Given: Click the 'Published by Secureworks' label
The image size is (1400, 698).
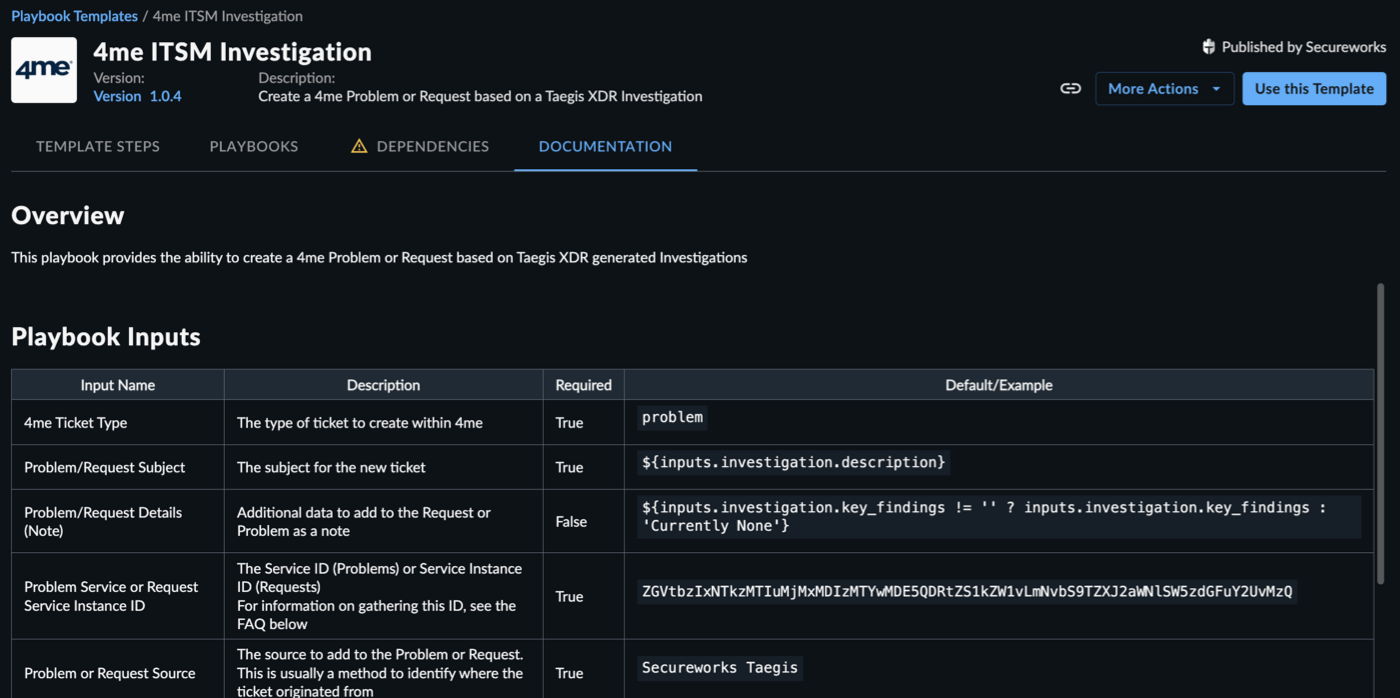Looking at the screenshot, I should pyautogui.click(x=1304, y=47).
